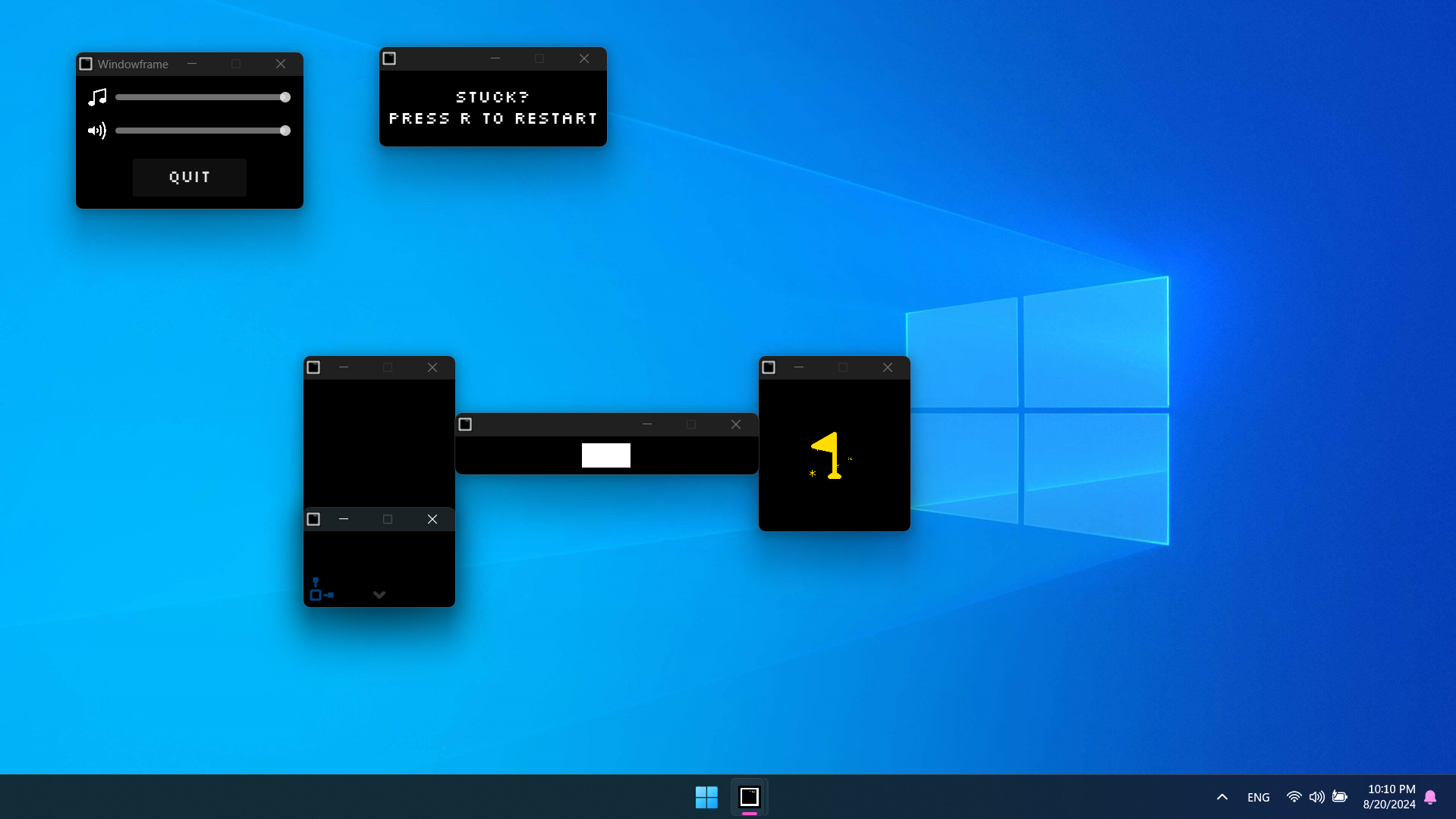Click the gray down chevron in game window
The height and width of the screenshot is (819, 1456).
coord(379,595)
